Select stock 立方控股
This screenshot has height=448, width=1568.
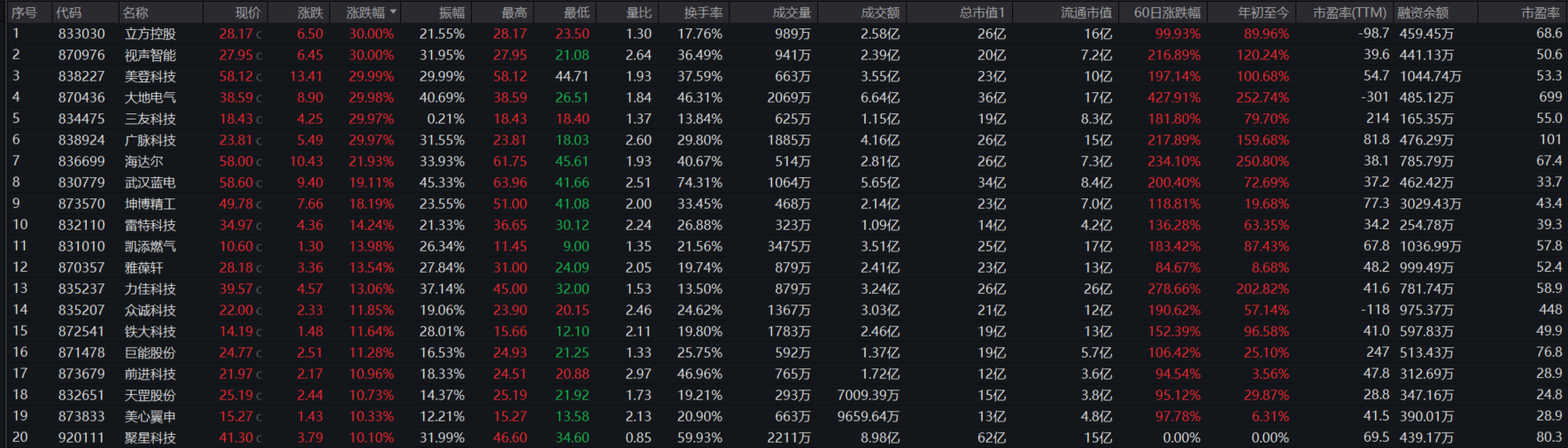(x=150, y=34)
